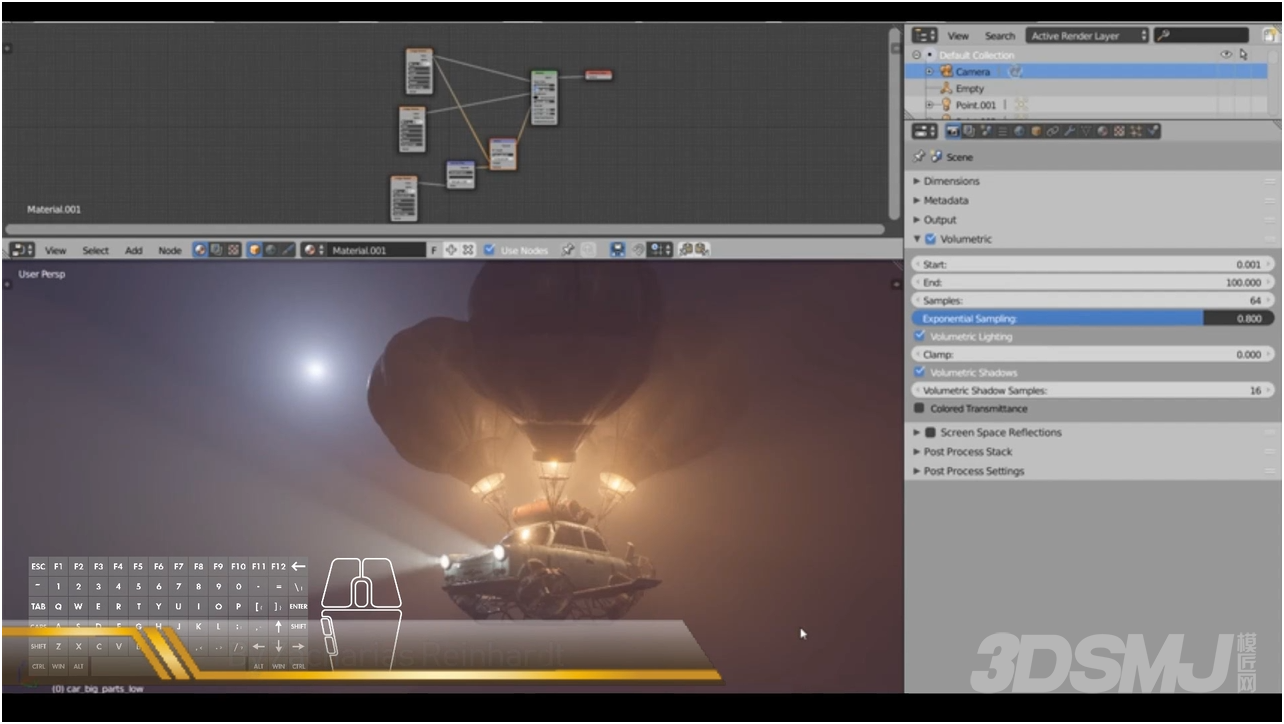Open the Material properties tab sphere icon
1284x724 pixels.
pos(1103,131)
